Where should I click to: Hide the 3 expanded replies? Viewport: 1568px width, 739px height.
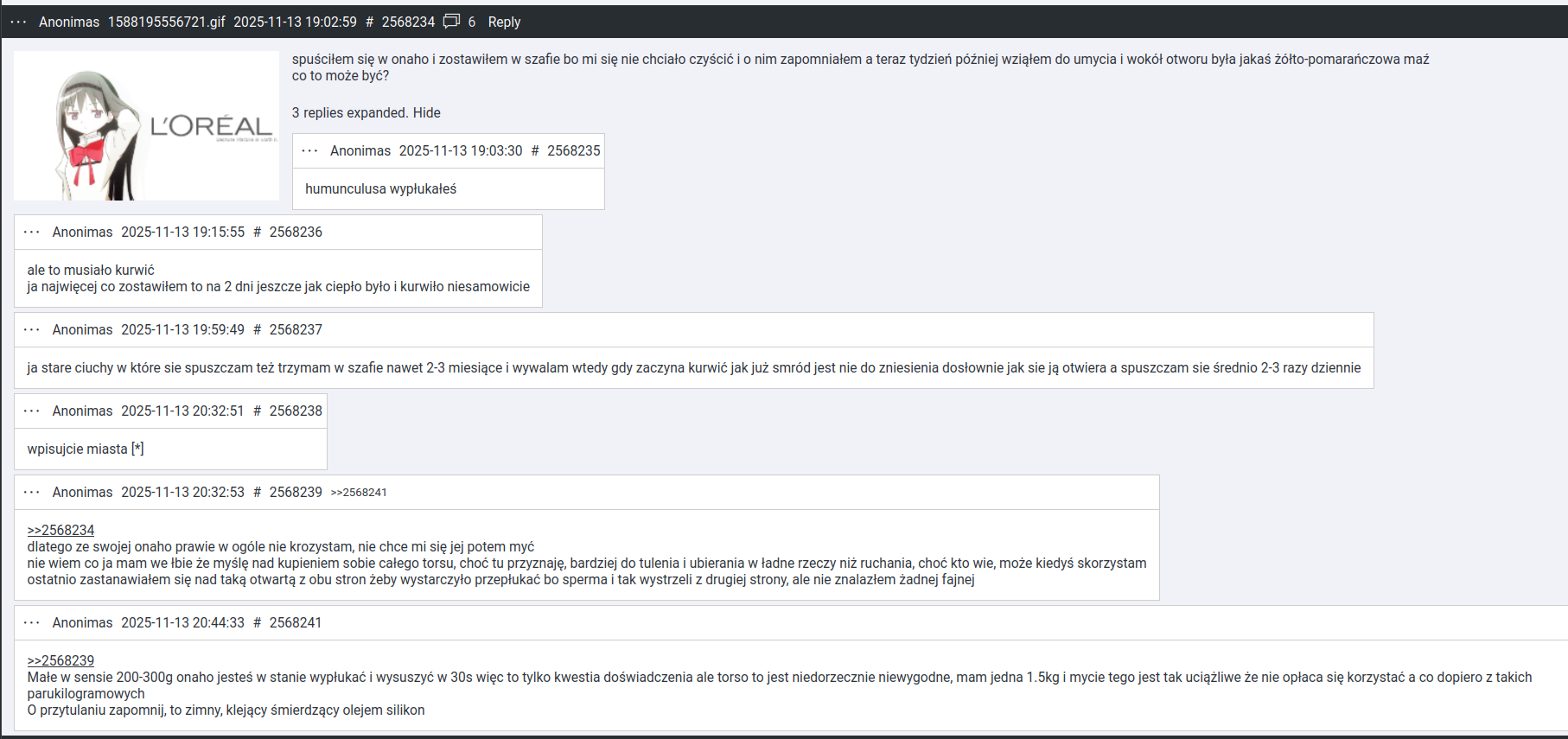(x=426, y=113)
